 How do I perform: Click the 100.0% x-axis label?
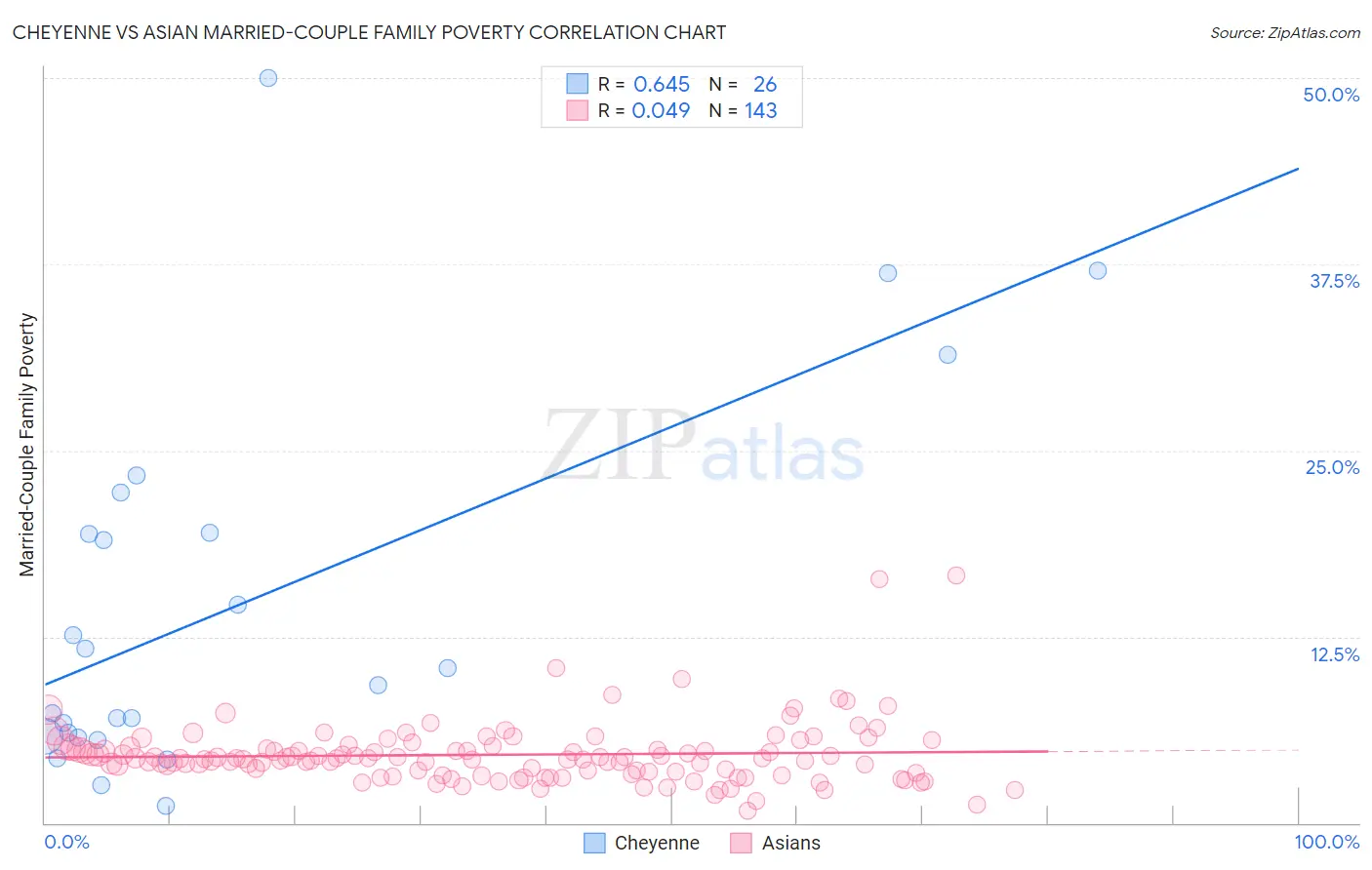click(1326, 842)
